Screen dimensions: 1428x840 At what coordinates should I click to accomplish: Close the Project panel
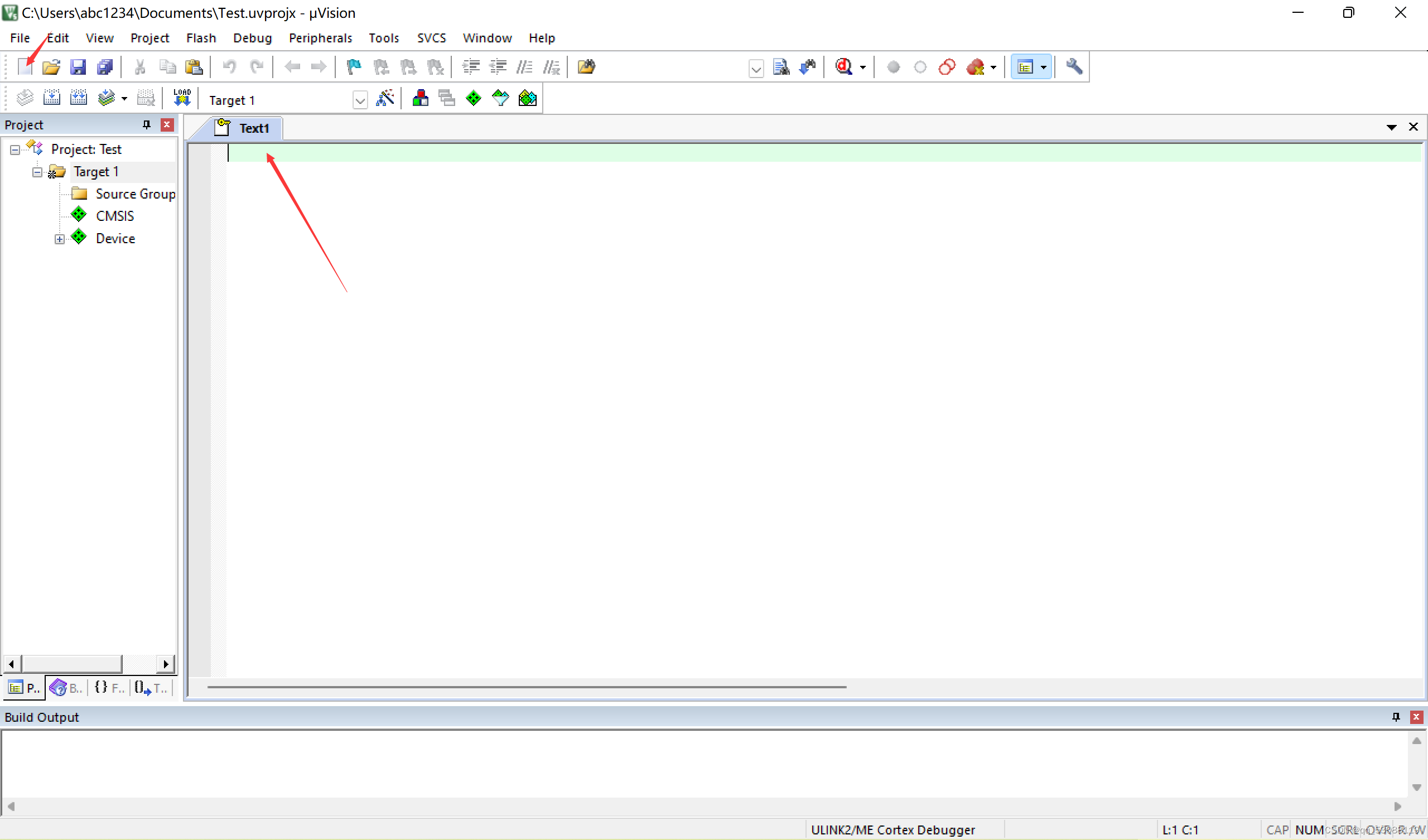click(x=167, y=125)
